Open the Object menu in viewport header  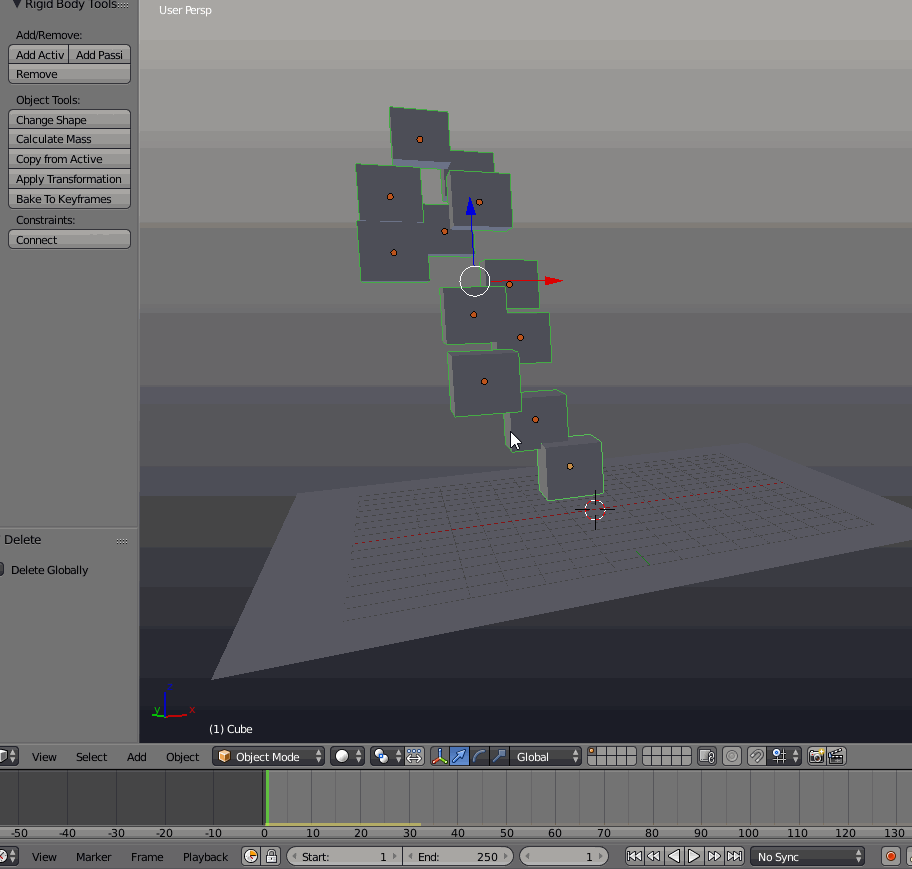coord(182,757)
